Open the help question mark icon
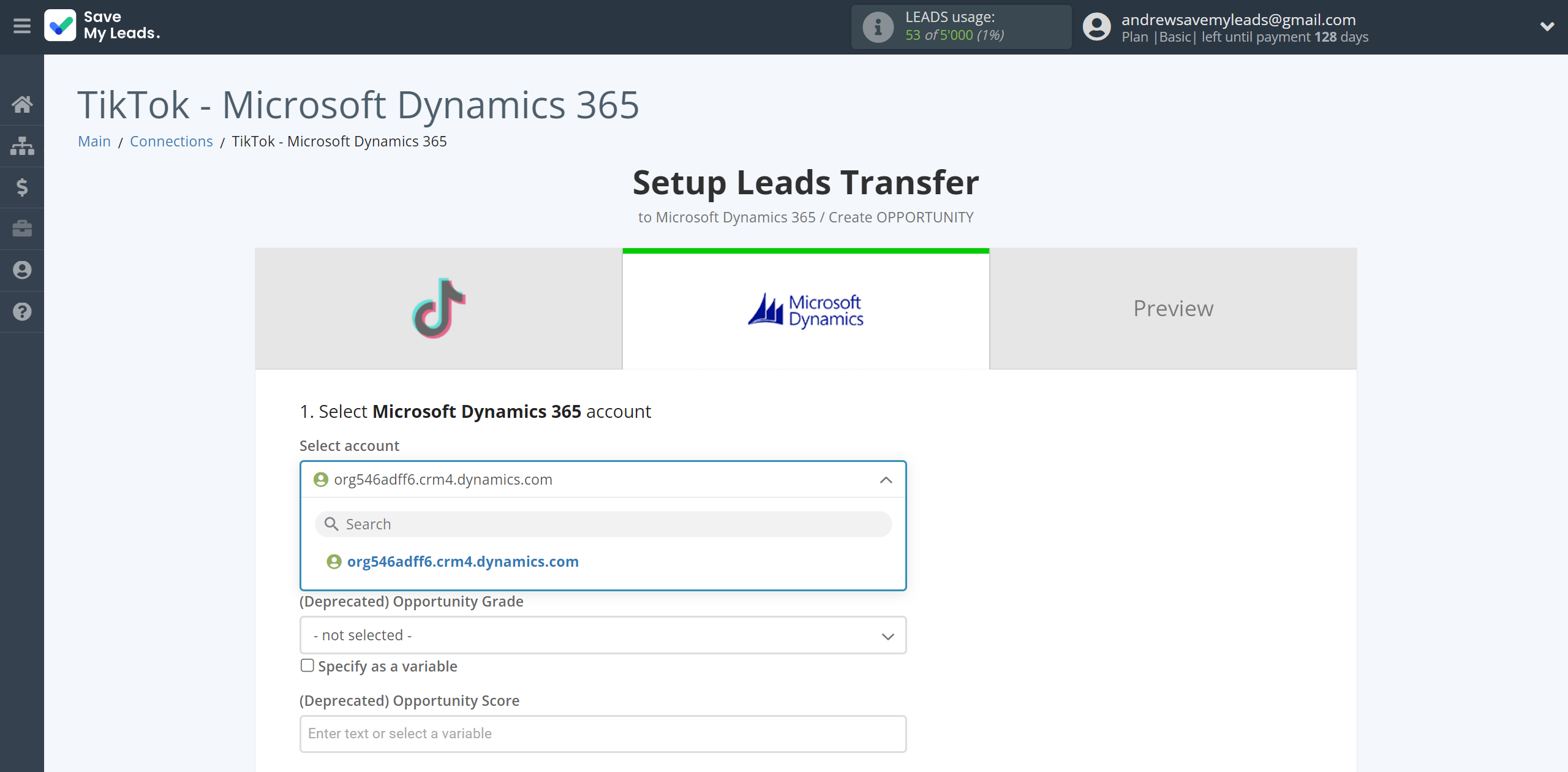The width and height of the screenshot is (1568, 772). 22,311
